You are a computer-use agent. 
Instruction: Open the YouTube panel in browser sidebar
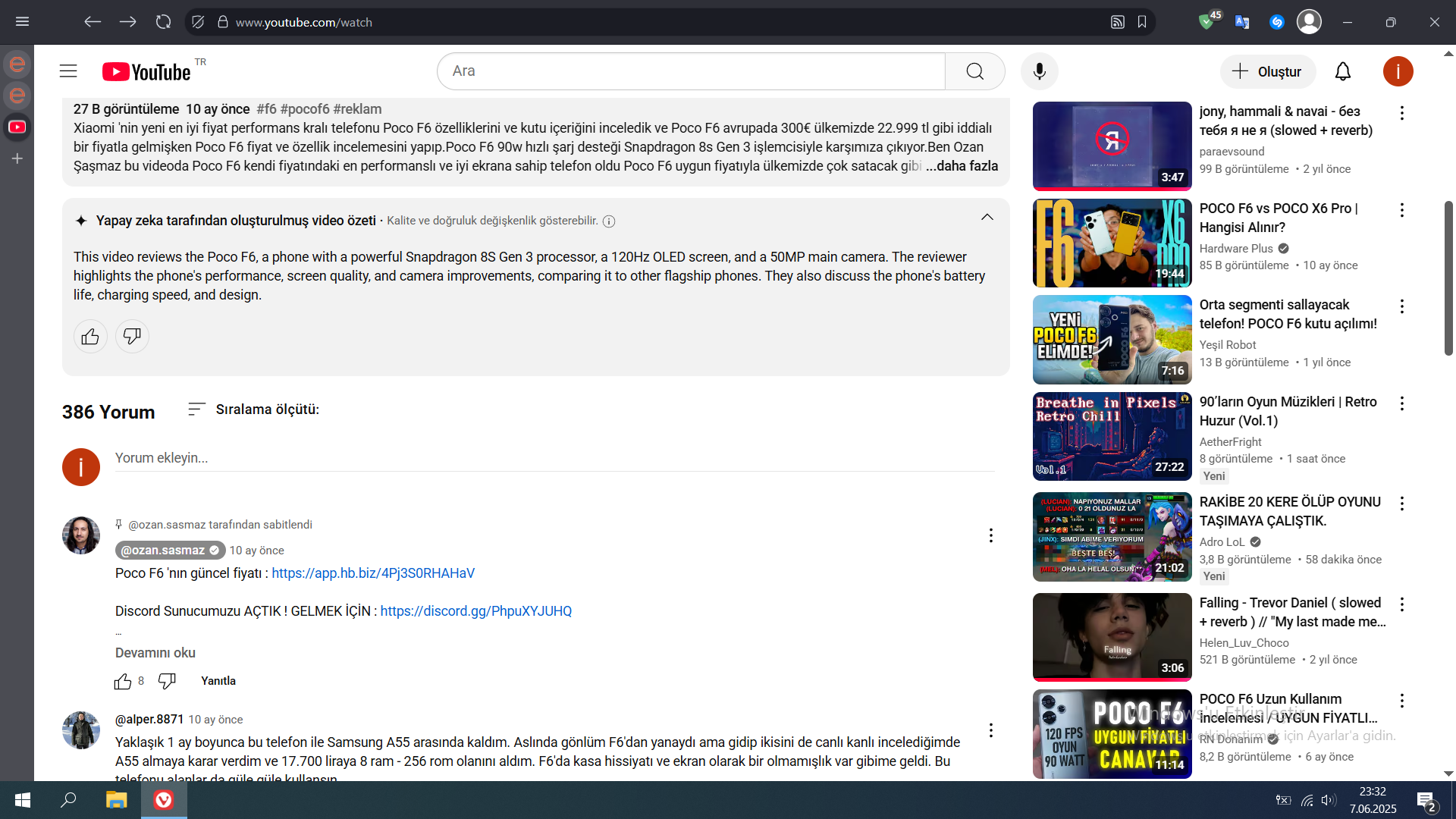click(x=17, y=127)
